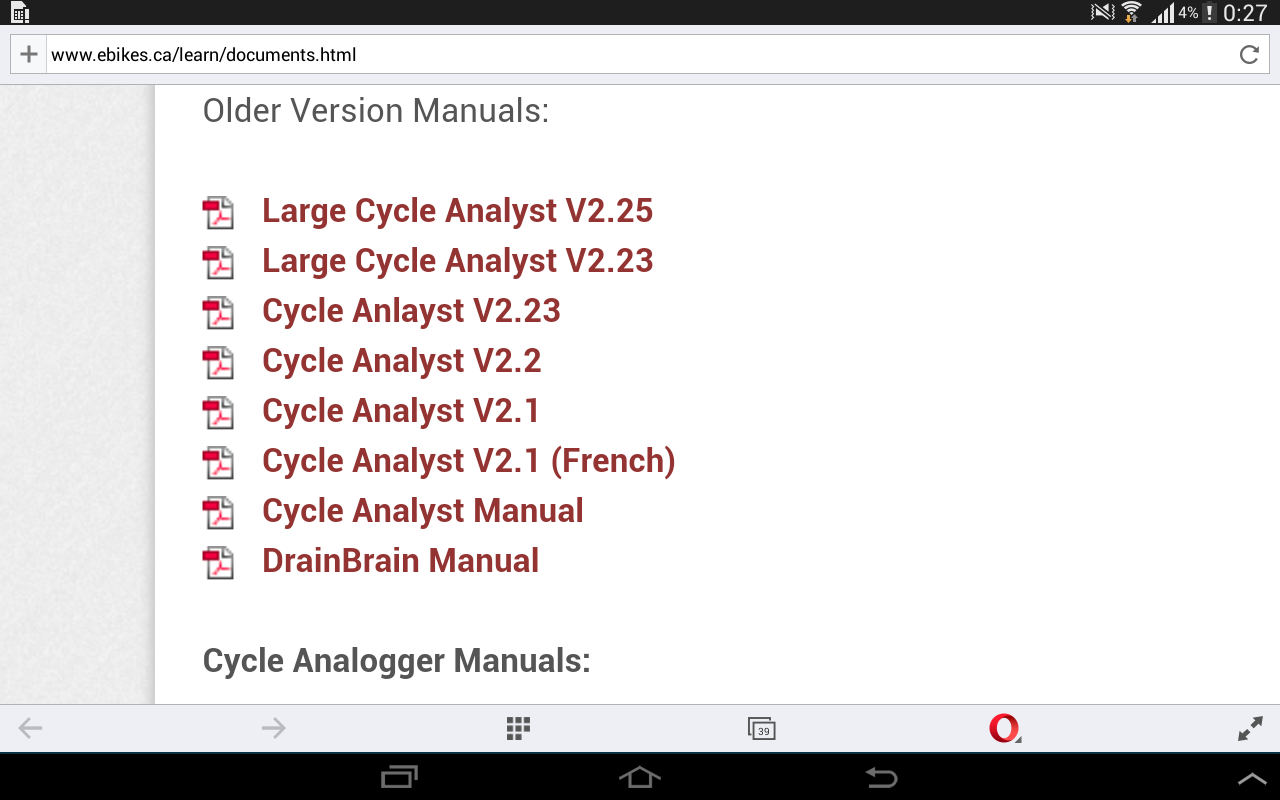1280x800 pixels.
Task: Enter fullscreen with the expand arrows icon
Action: 1250,729
